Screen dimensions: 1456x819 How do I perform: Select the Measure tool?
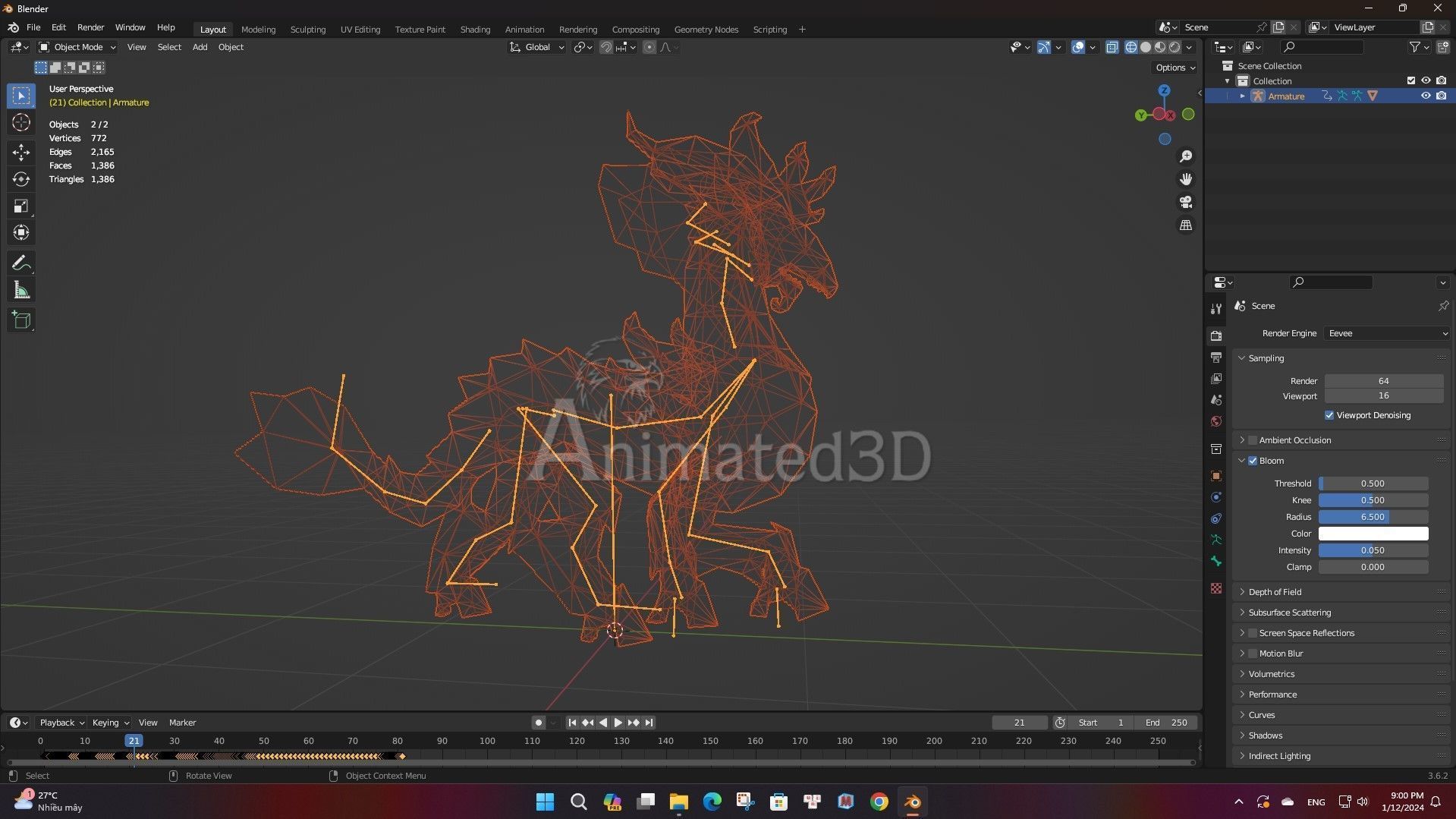pyautogui.click(x=21, y=290)
